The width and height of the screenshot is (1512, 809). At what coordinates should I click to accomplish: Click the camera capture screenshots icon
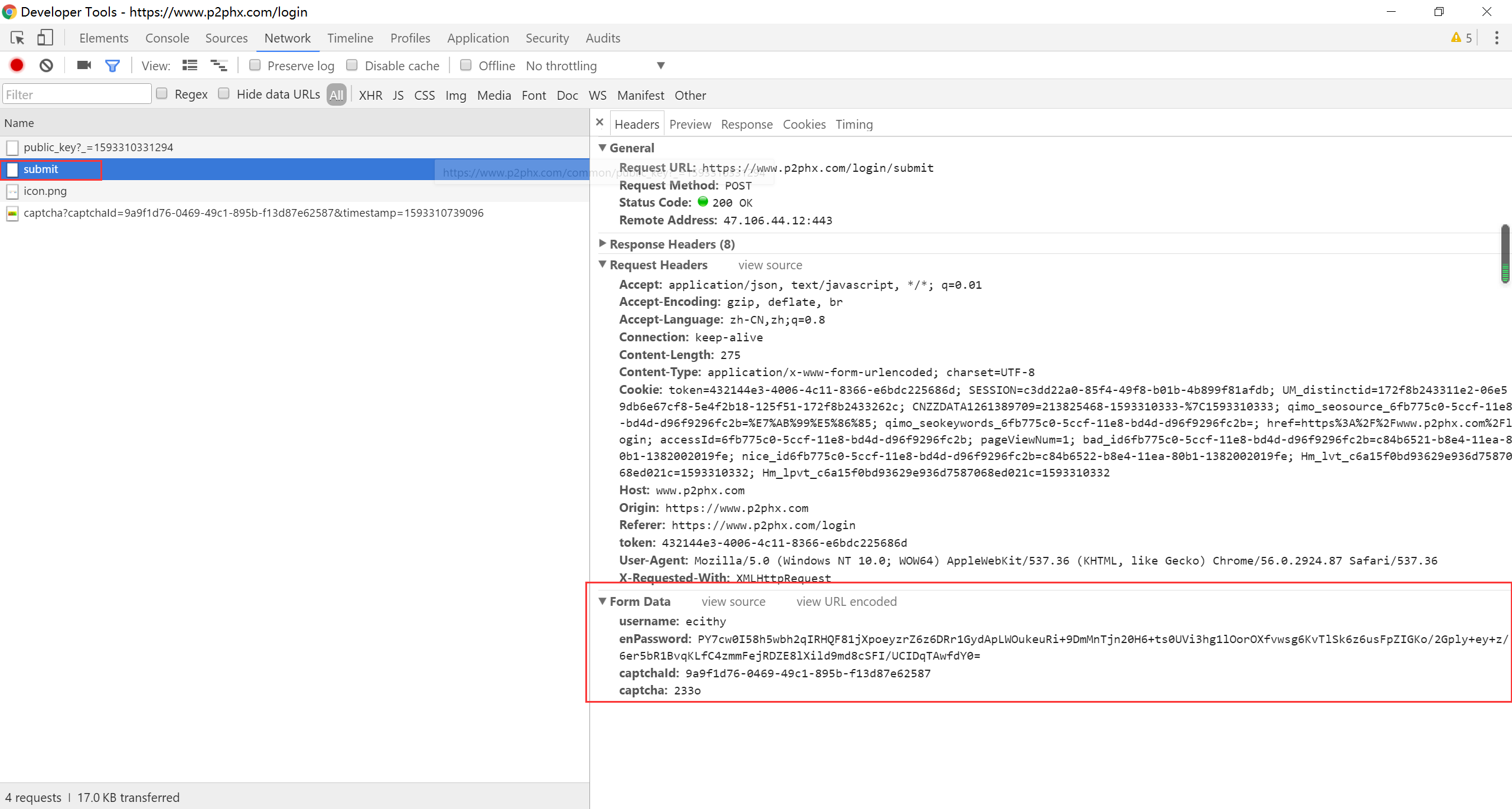click(x=84, y=66)
